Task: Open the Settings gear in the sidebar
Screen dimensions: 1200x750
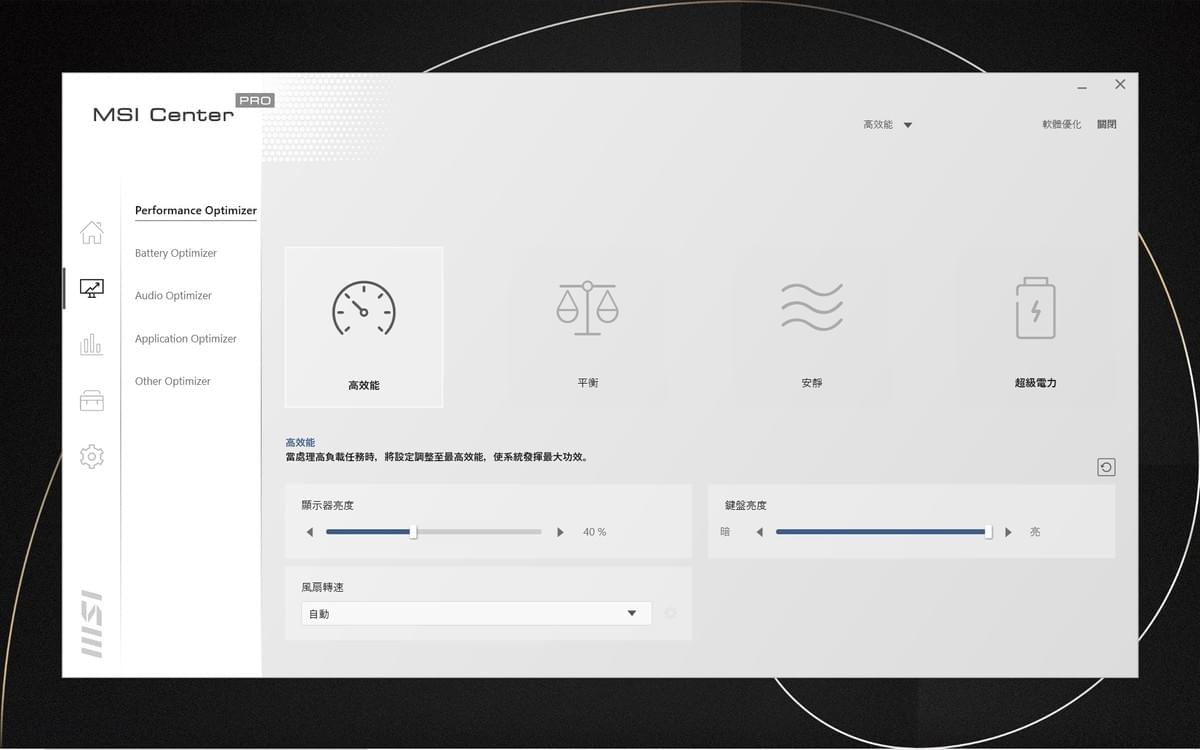Action: point(91,457)
